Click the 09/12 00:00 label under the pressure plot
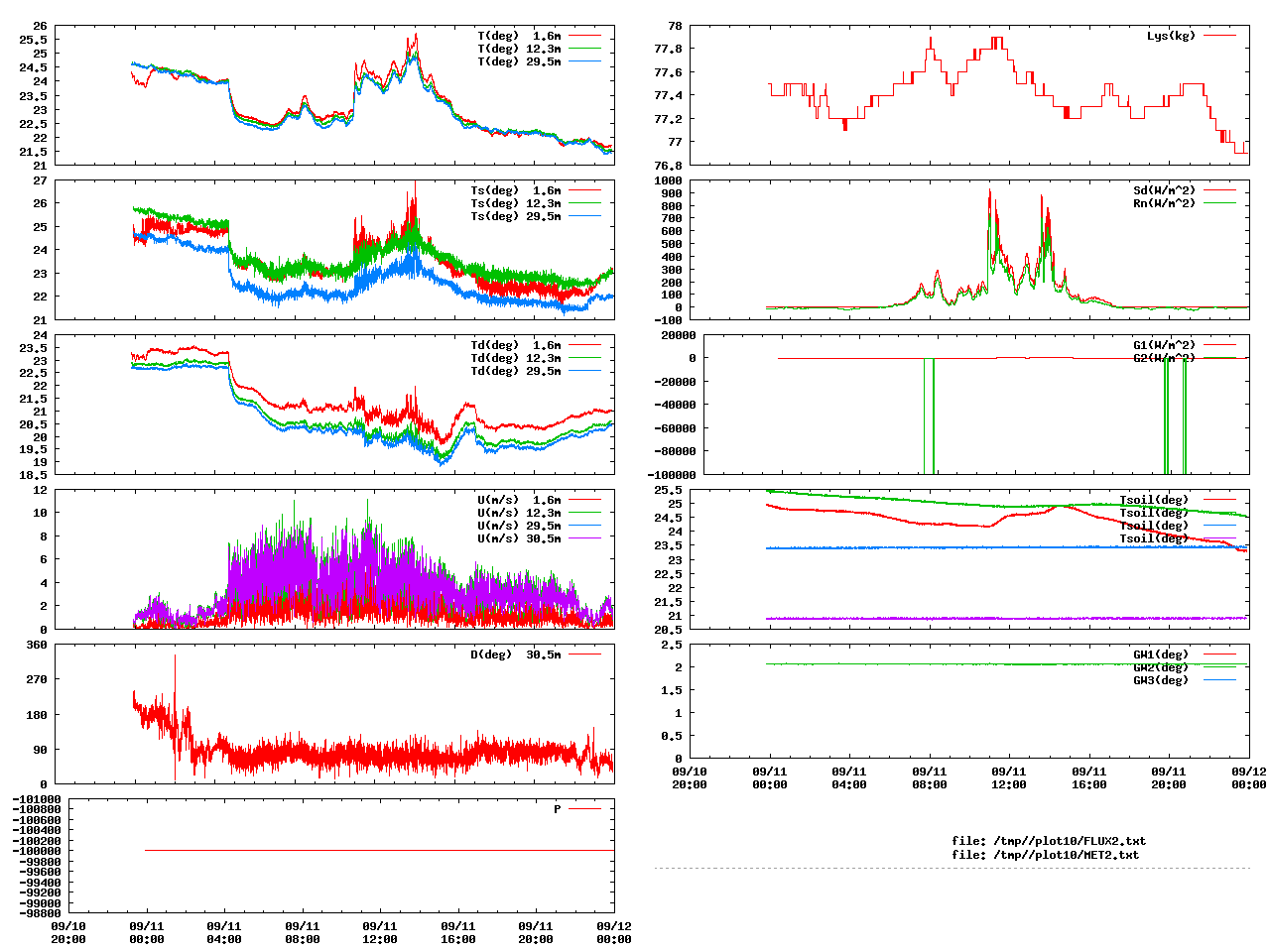Screen dimensions: 1270x952 click(614, 932)
